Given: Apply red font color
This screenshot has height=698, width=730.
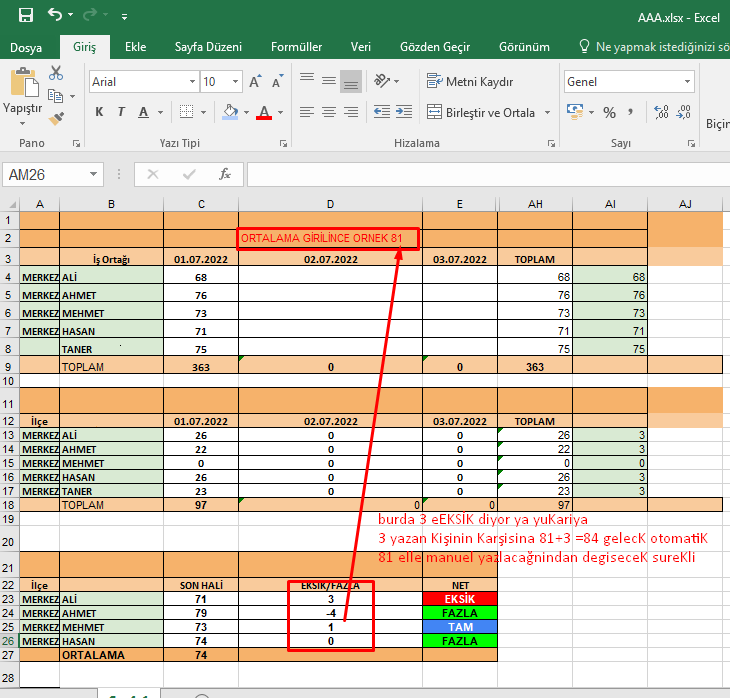Looking at the screenshot, I should click(264, 112).
